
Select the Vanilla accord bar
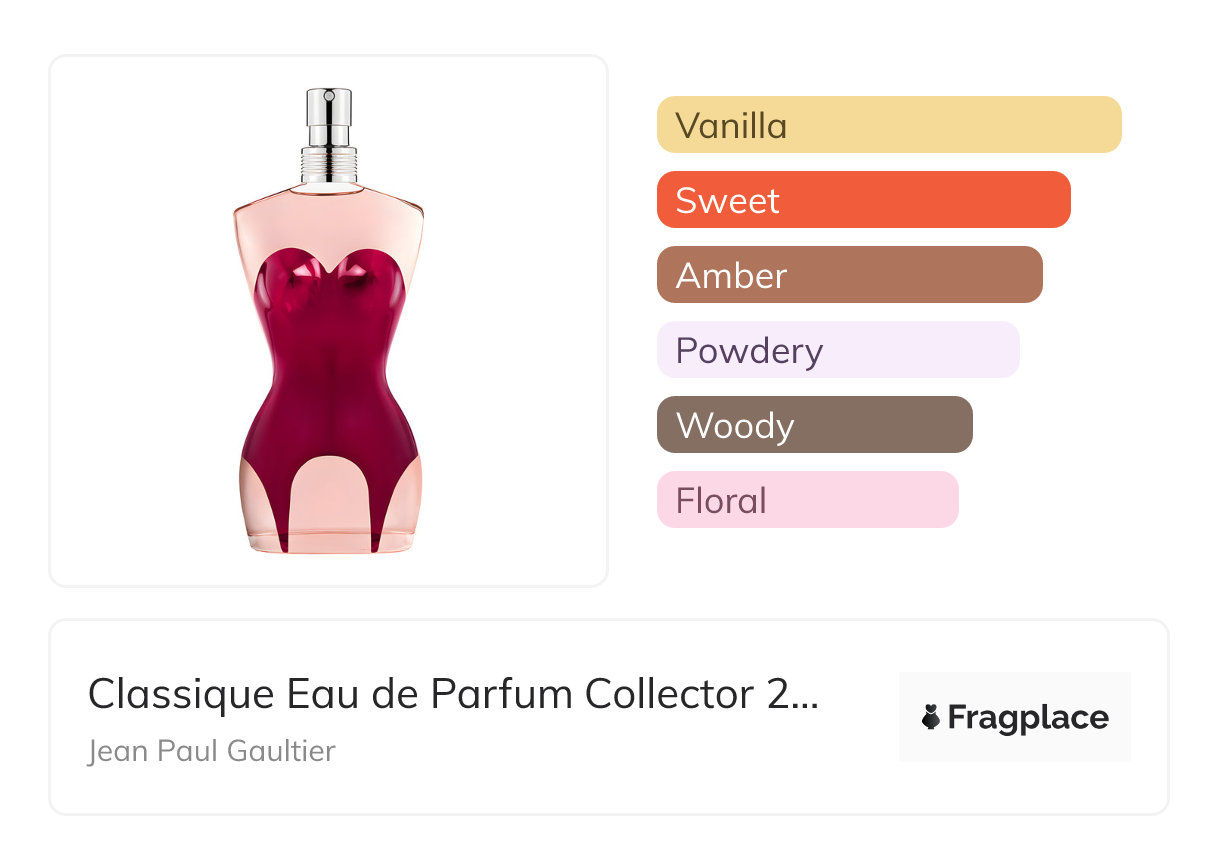tap(889, 125)
